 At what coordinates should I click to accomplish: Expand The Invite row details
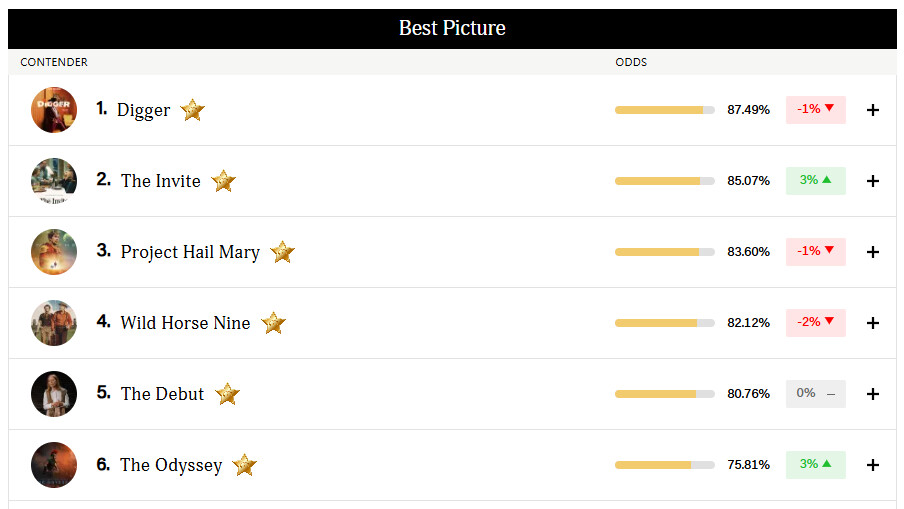pyautogui.click(x=872, y=181)
